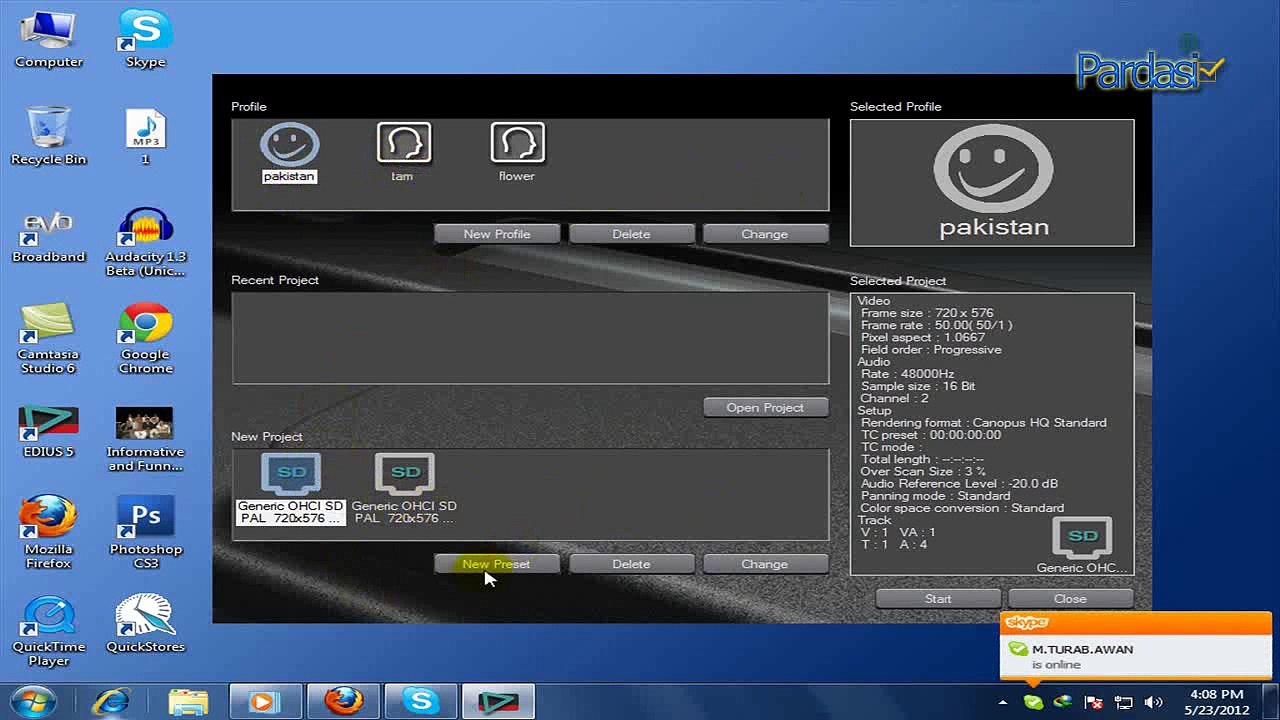
Task: Open the volume control in the tray
Action: tap(1153, 702)
